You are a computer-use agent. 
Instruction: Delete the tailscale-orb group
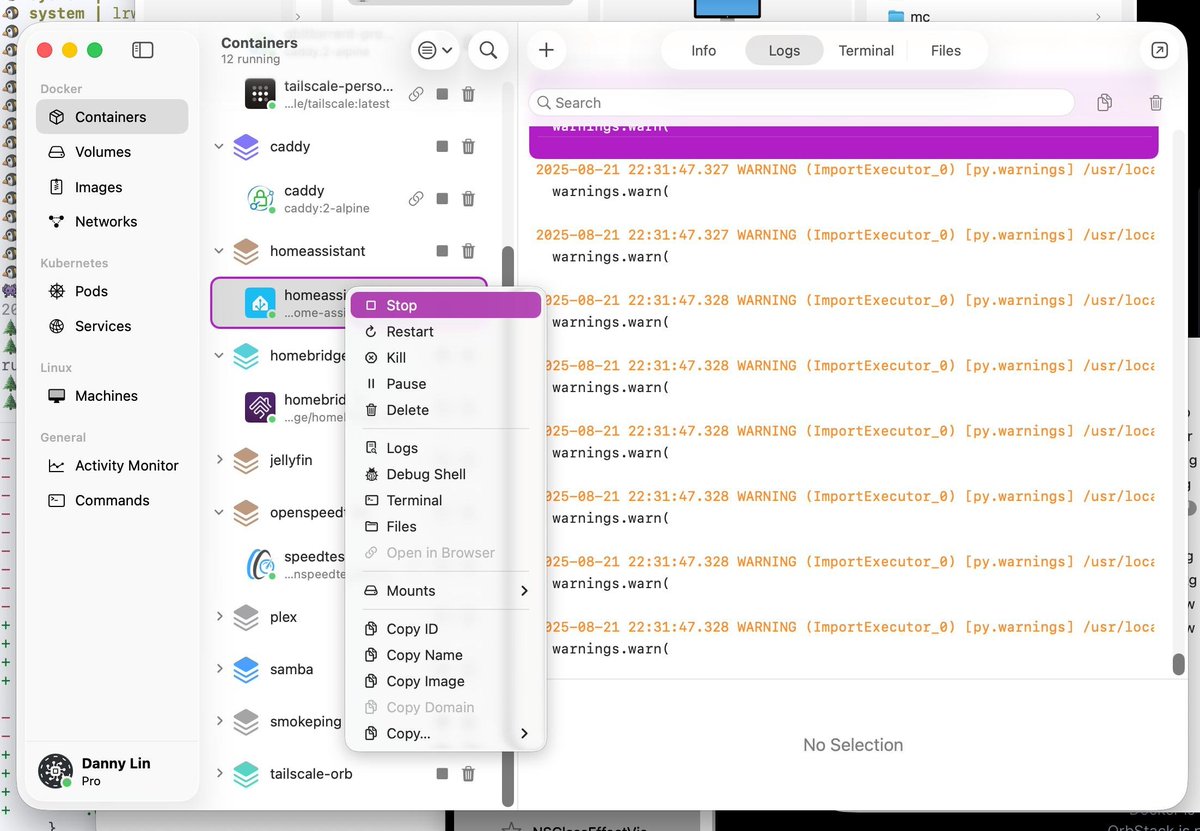[468, 773]
